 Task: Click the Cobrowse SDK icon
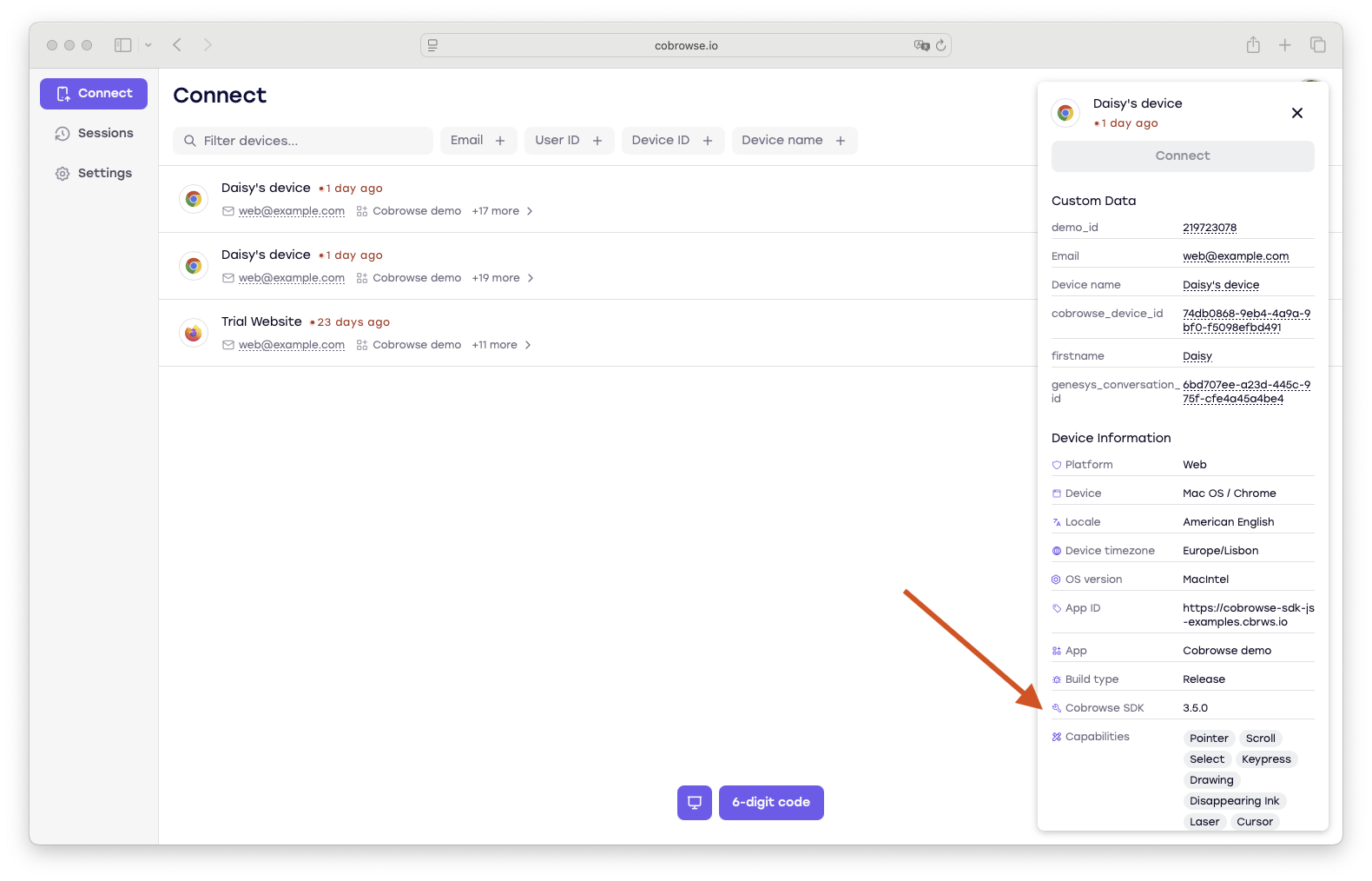[1057, 708]
